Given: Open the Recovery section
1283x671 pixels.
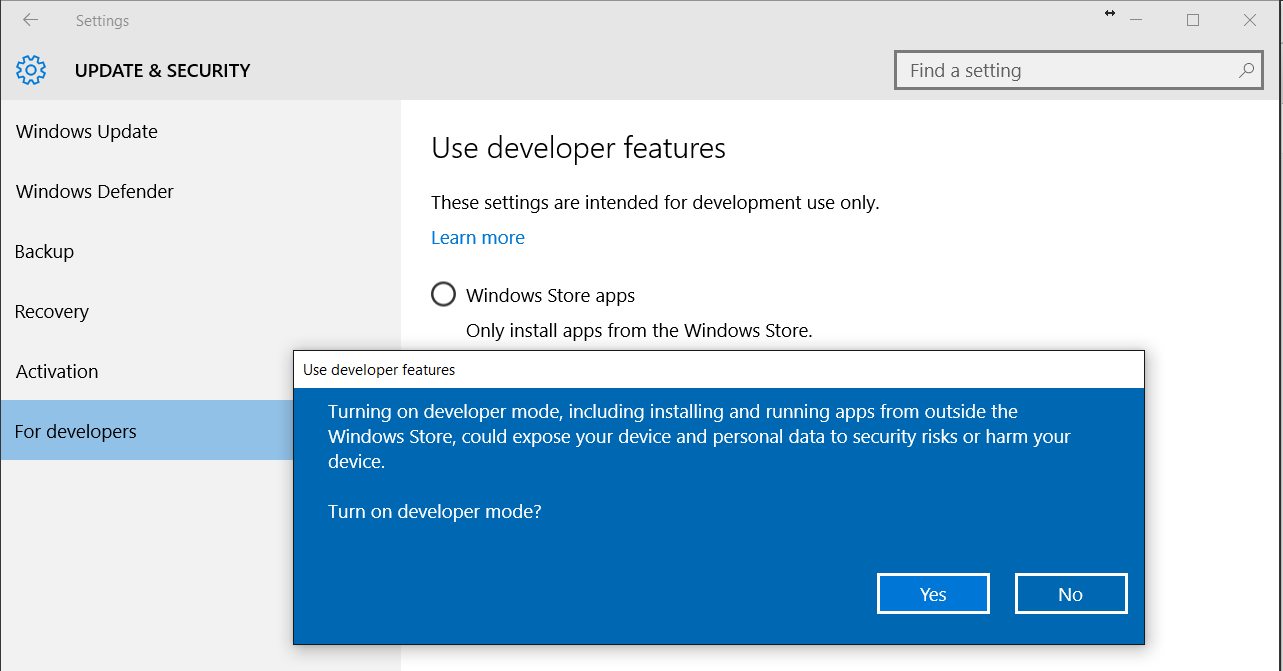Looking at the screenshot, I should coord(200,311).
